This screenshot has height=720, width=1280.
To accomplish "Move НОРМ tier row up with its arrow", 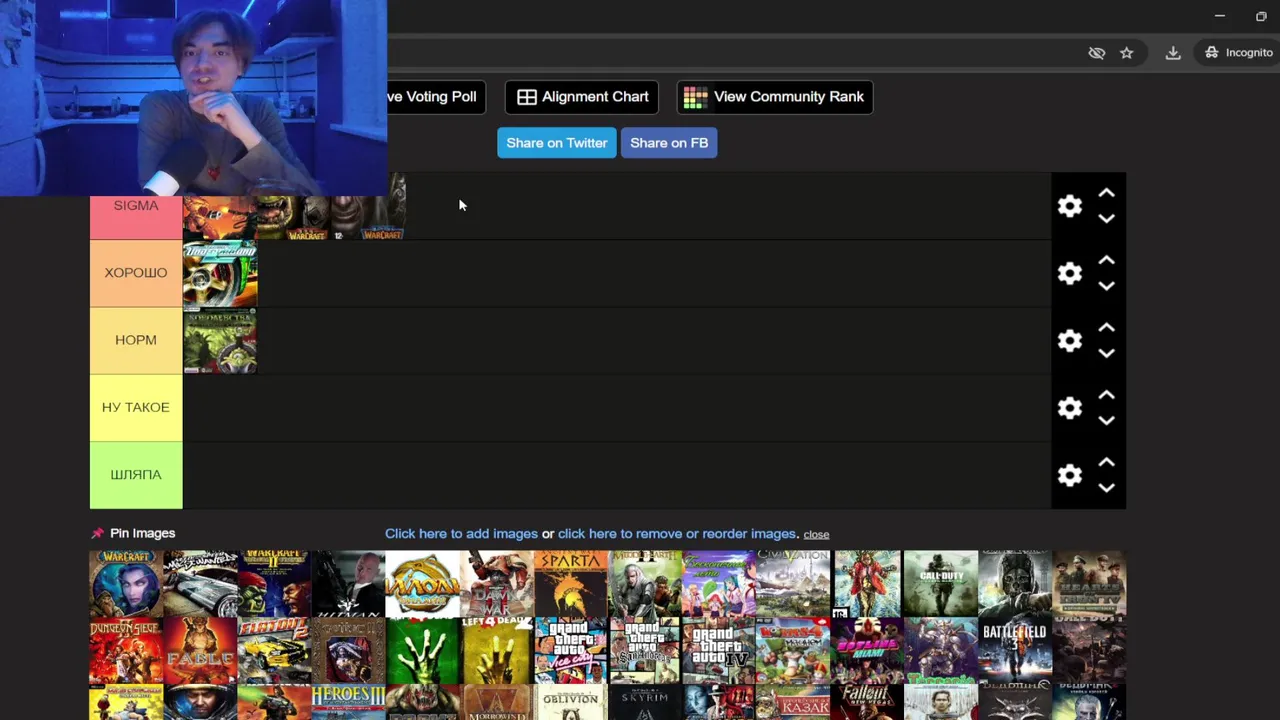I will click(1106, 328).
